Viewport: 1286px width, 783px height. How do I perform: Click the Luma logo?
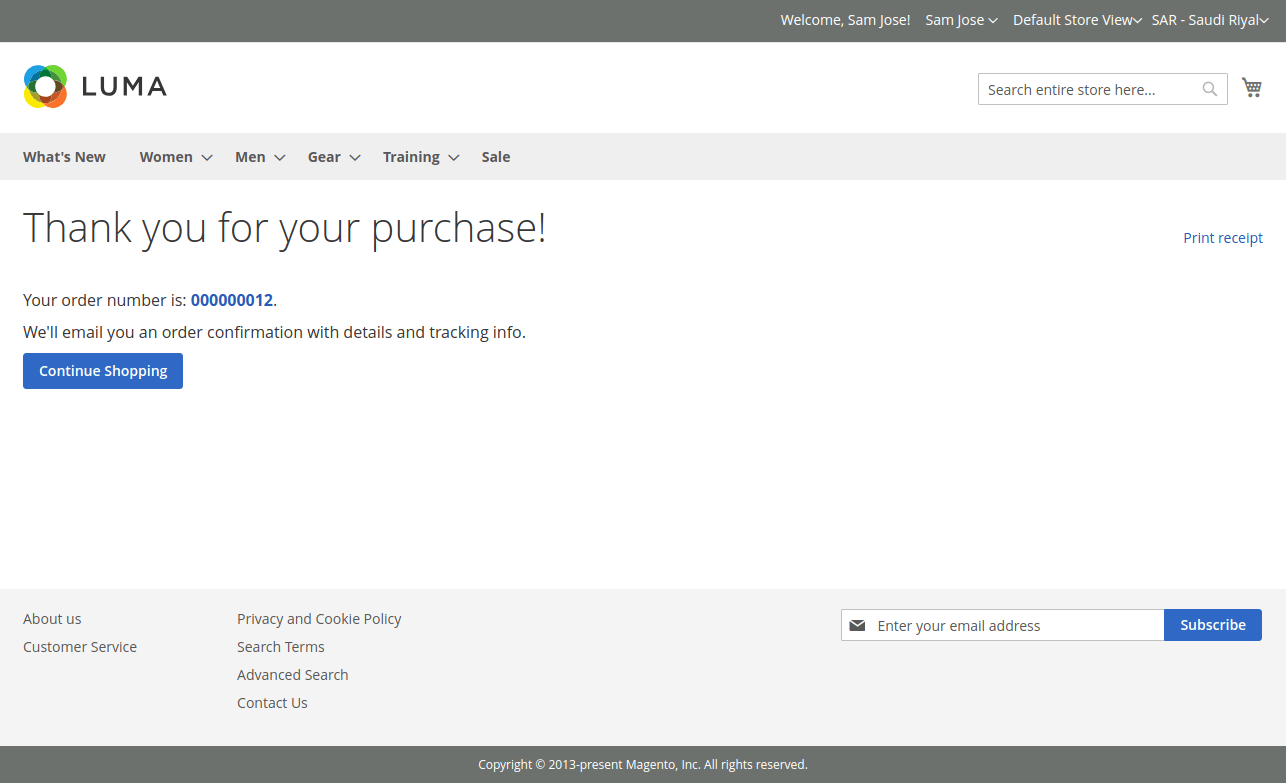(95, 87)
